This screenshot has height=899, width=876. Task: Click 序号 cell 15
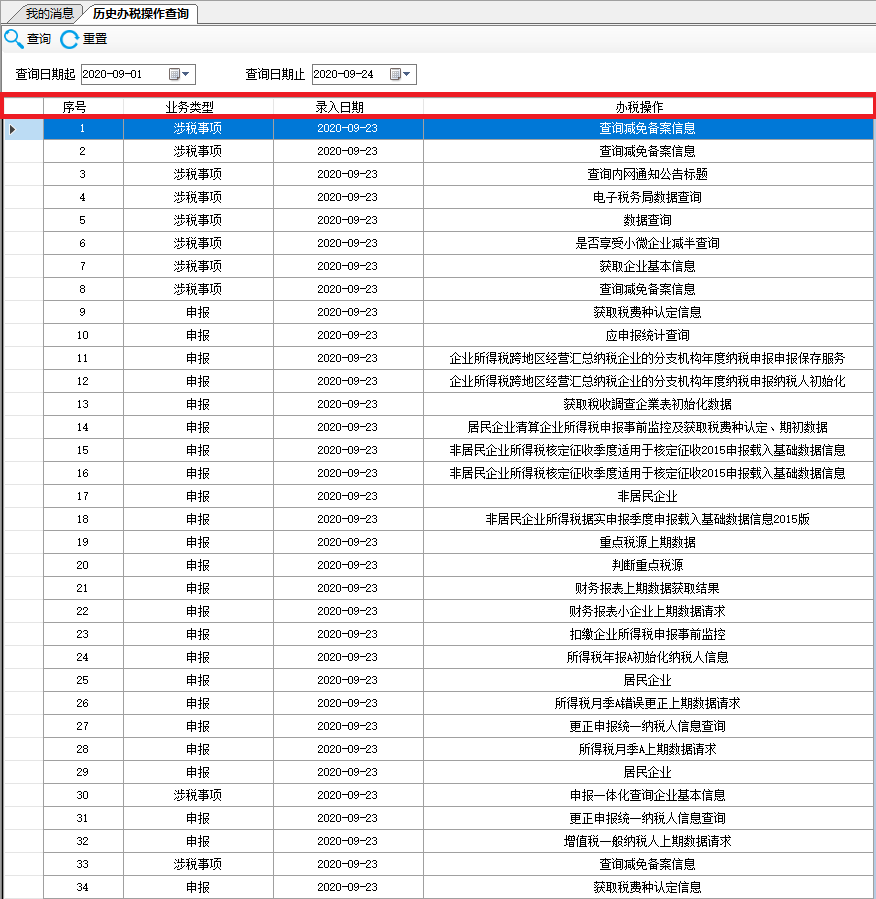pyautogui.click(x=83, y=450)
